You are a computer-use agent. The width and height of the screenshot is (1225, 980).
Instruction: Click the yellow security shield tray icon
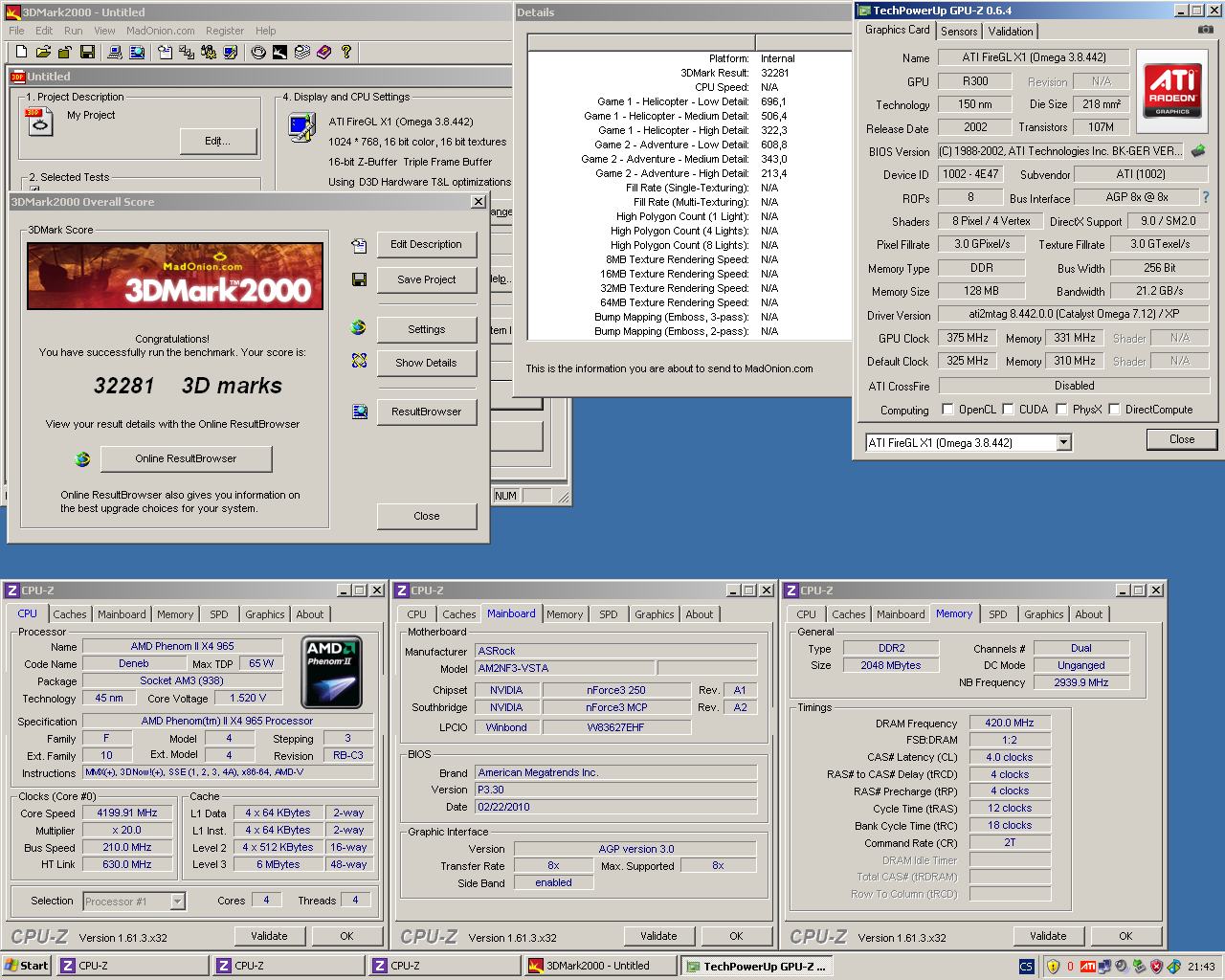pos(1053,966)
